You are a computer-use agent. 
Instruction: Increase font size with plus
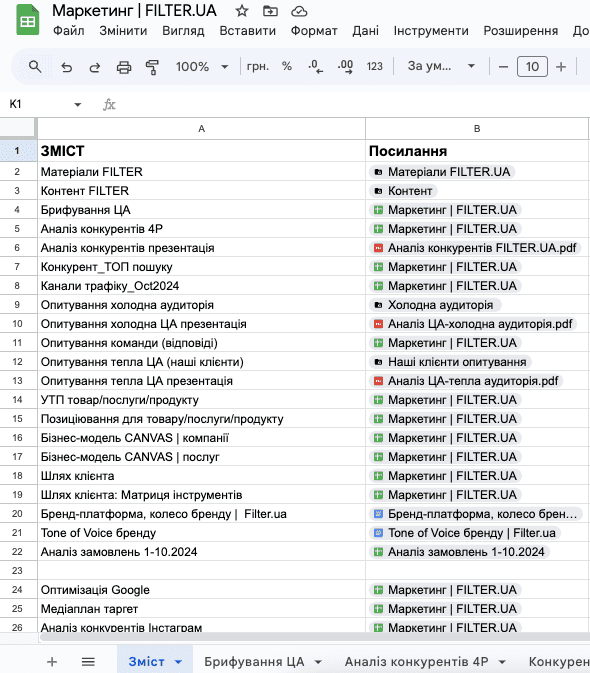point(561,67)
